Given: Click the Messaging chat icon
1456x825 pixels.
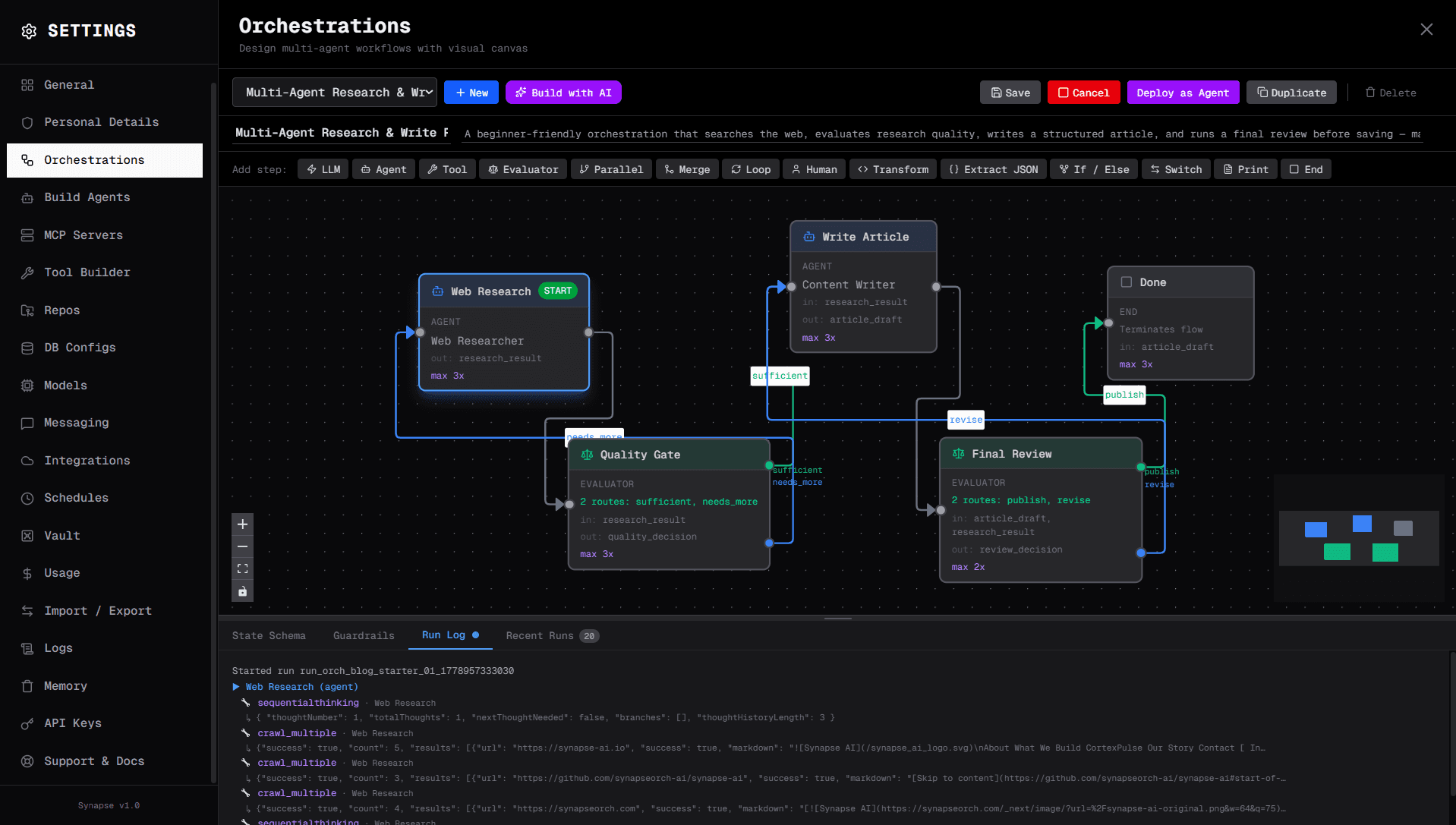Looking at the screenshot, I should click(27, 423).
